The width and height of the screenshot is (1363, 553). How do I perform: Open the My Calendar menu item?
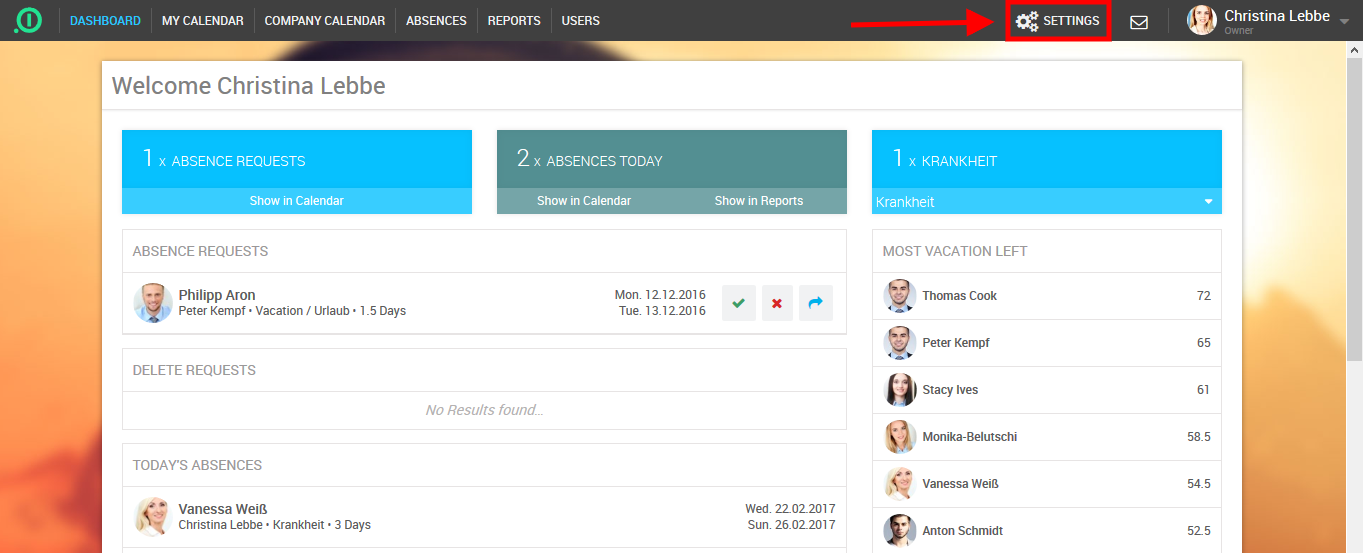(203, 21)
